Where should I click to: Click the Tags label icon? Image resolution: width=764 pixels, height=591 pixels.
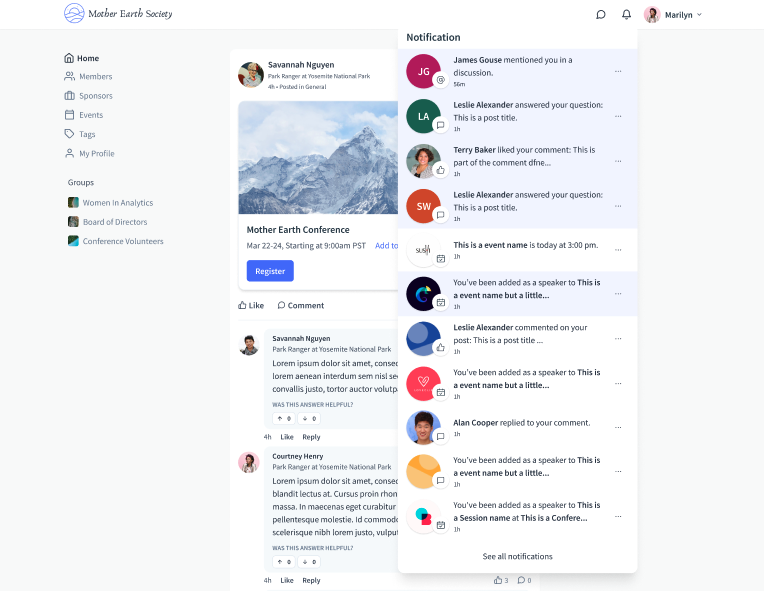point(69,133)
